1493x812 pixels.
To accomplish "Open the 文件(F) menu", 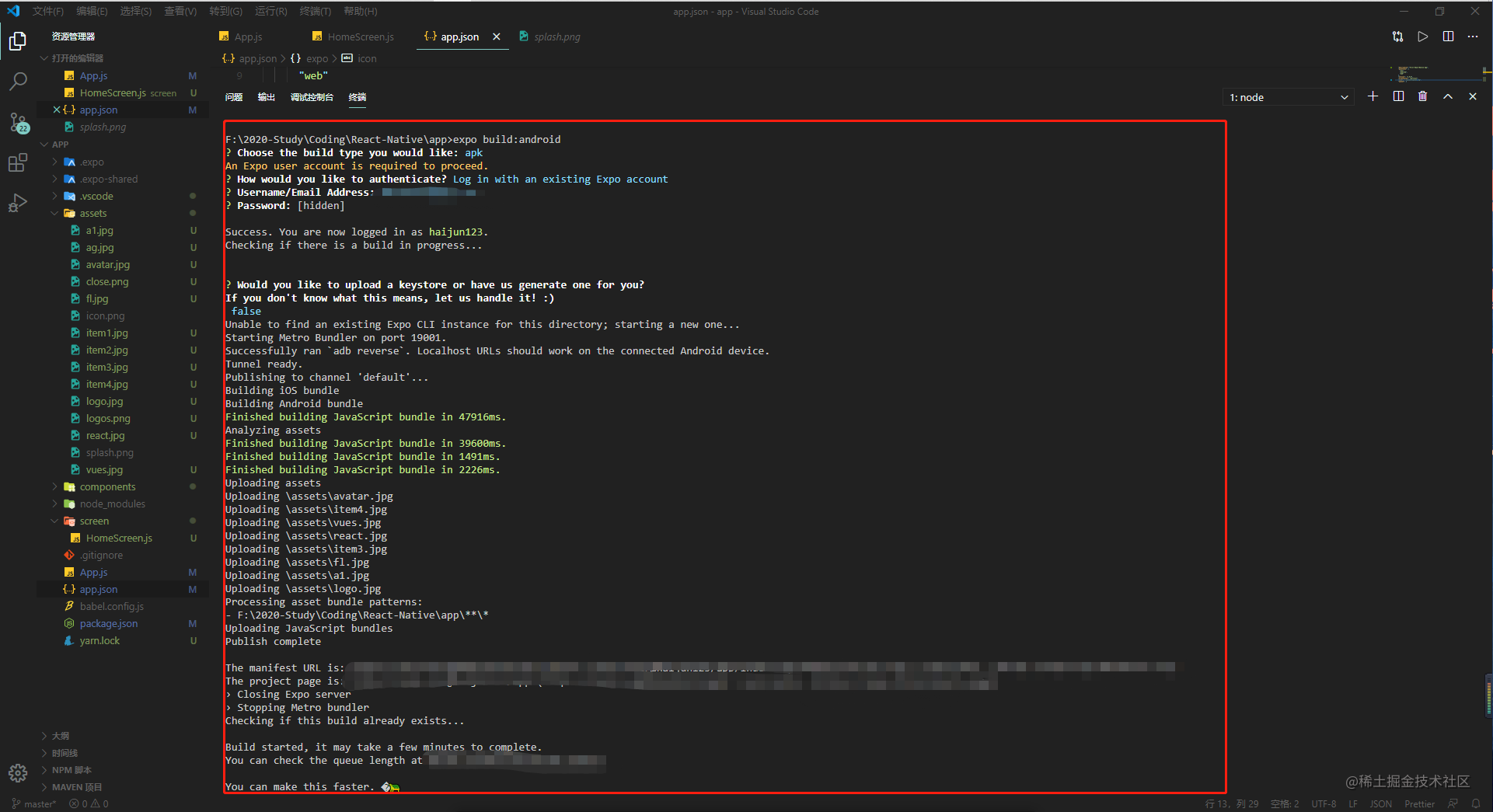I will click(47, 12).
